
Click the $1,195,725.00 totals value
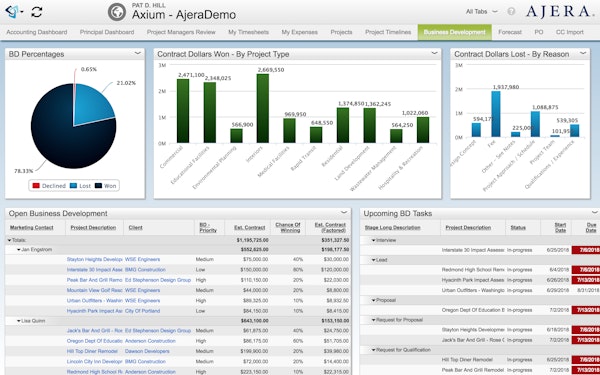(x=252, y=240)
